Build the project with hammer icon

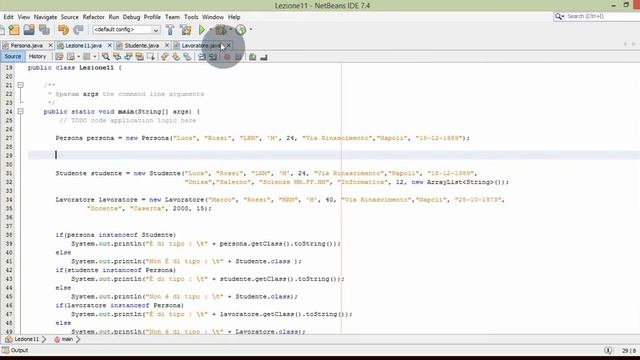coord(170,30)
